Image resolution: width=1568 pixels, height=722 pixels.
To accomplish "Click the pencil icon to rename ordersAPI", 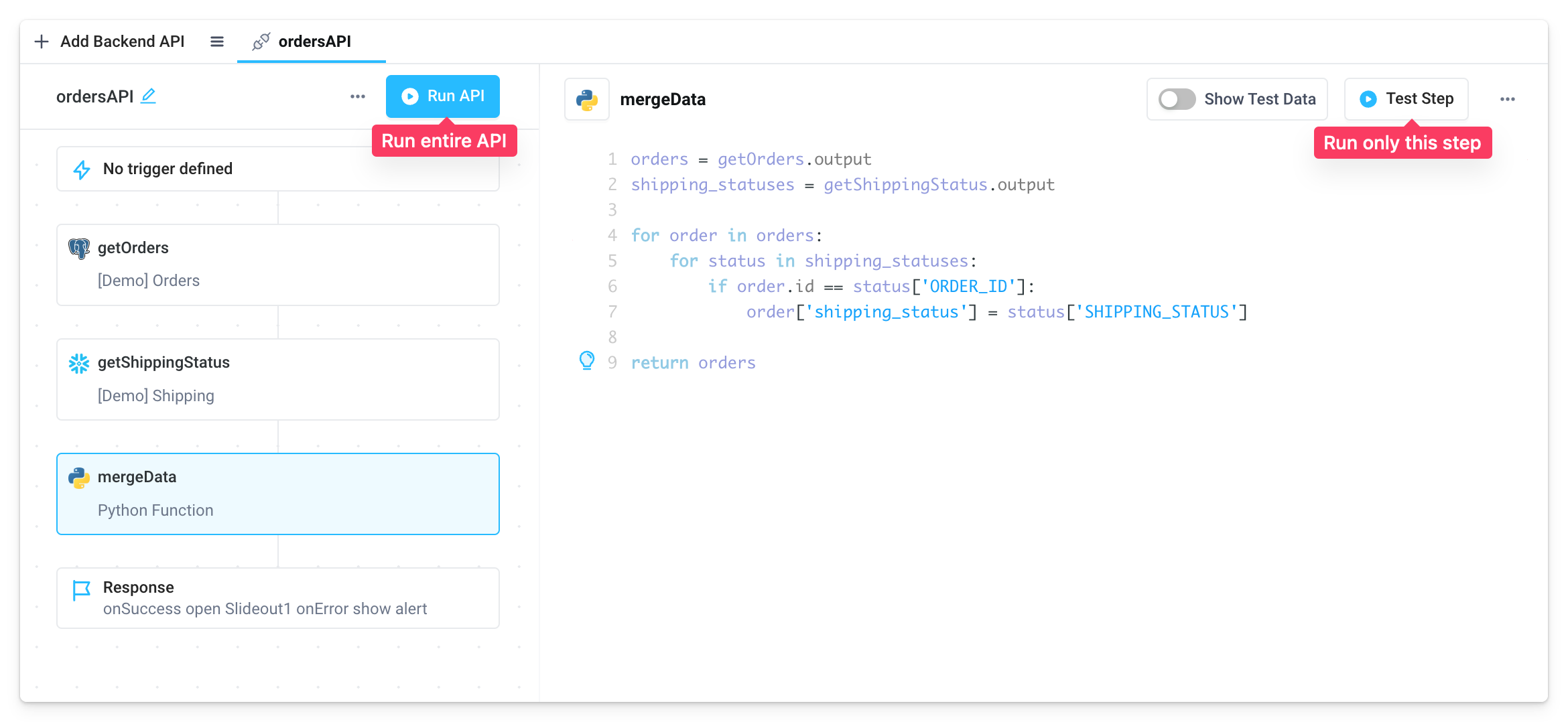I will [x=149, y=96].
